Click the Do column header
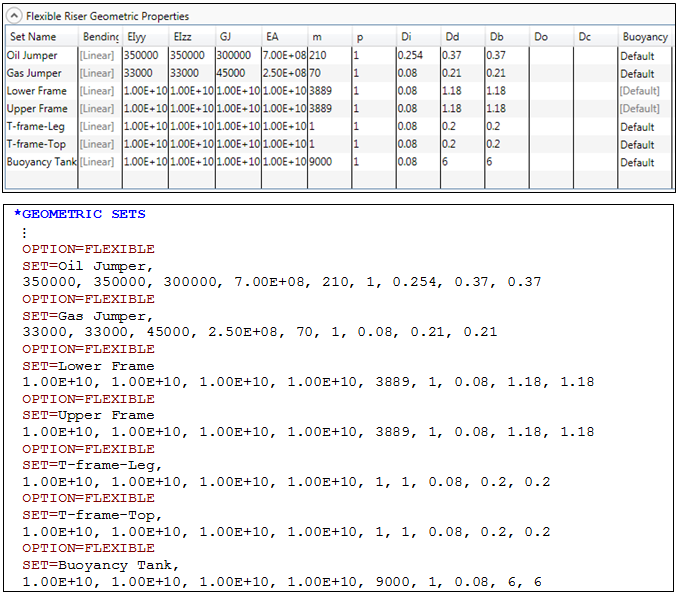The height and width of the screenshot is (595, 679). tap(551, 37)
